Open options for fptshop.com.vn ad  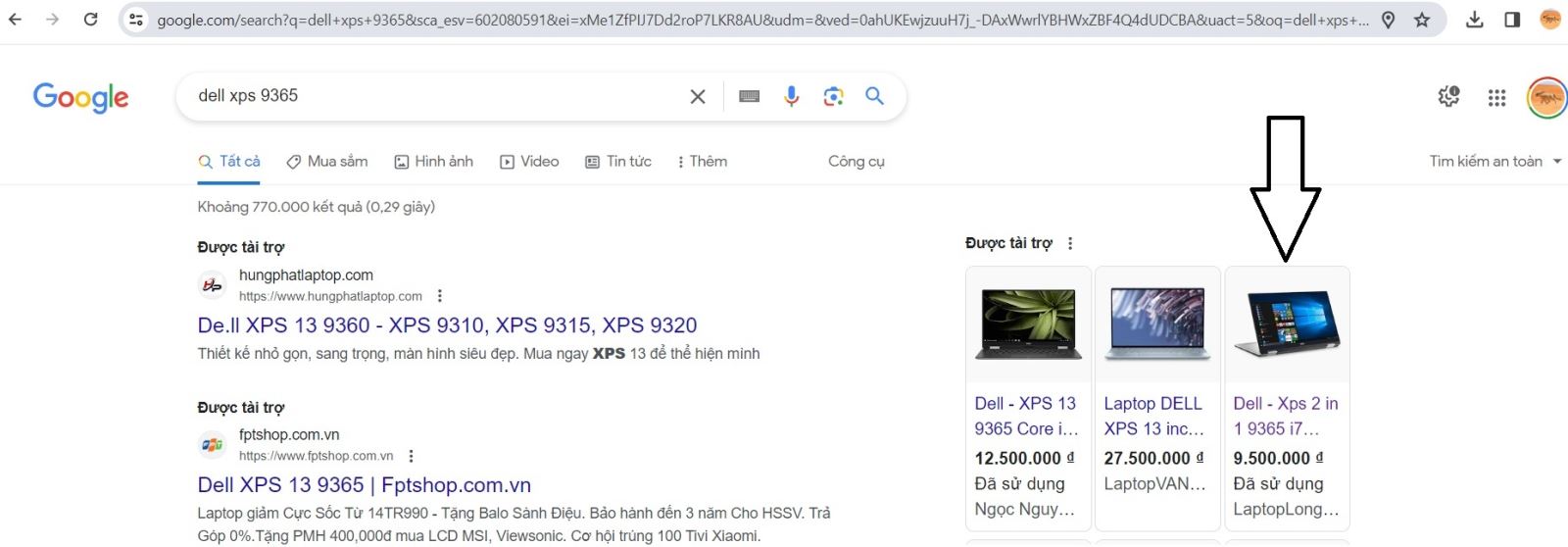(x=412, y=456)
